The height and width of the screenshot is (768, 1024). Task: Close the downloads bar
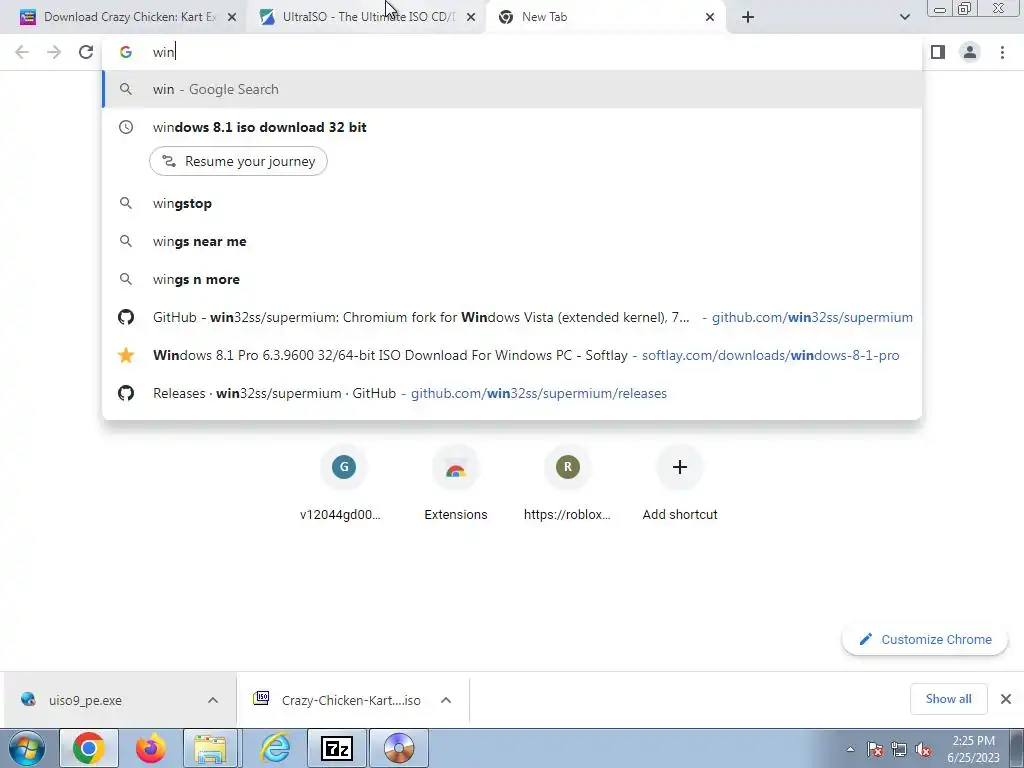1006,699
